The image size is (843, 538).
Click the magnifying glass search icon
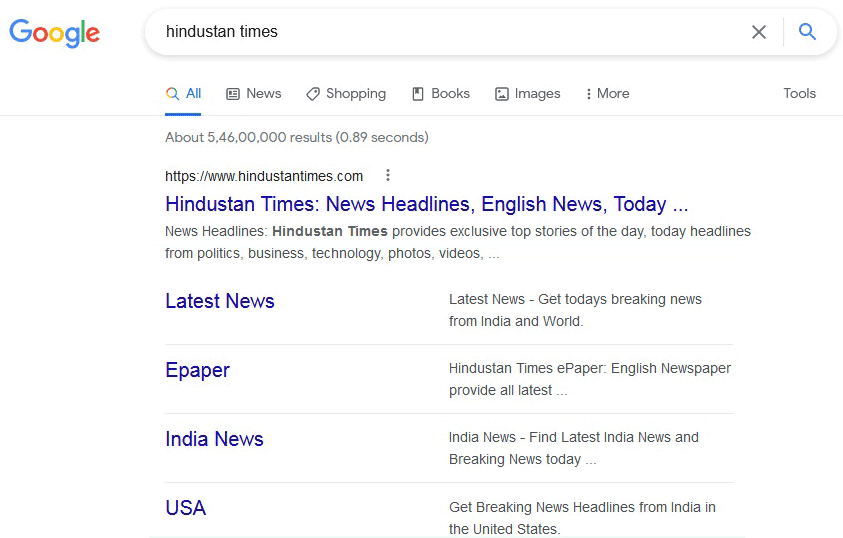point(807,32)
